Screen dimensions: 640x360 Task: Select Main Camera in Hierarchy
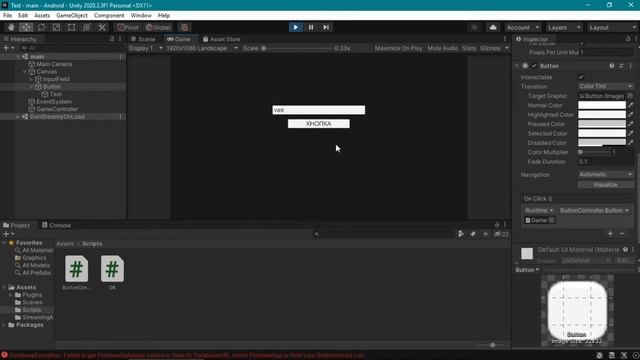(54, 64)
